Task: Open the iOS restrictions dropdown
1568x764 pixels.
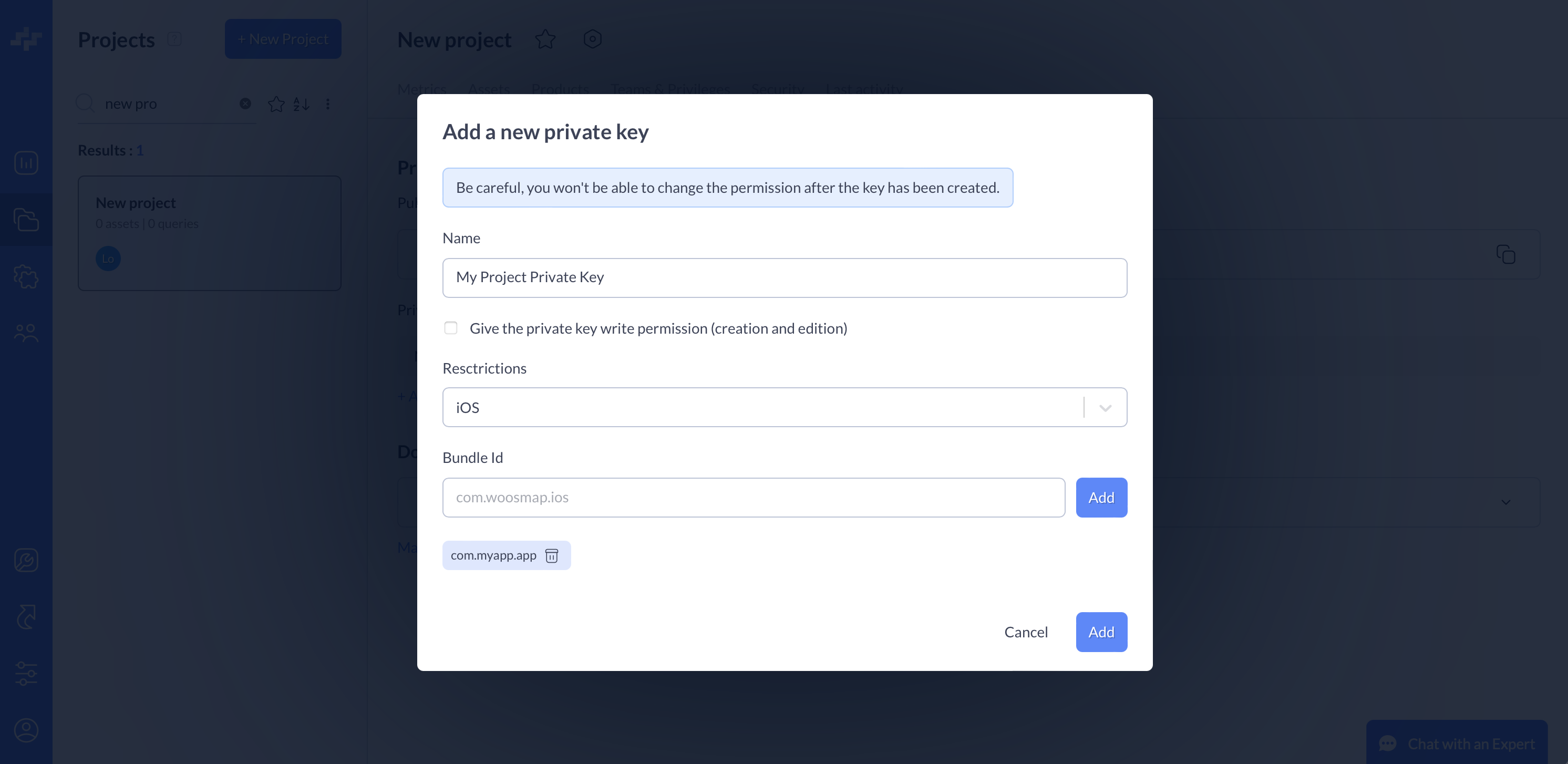Action: [1105, 407]
